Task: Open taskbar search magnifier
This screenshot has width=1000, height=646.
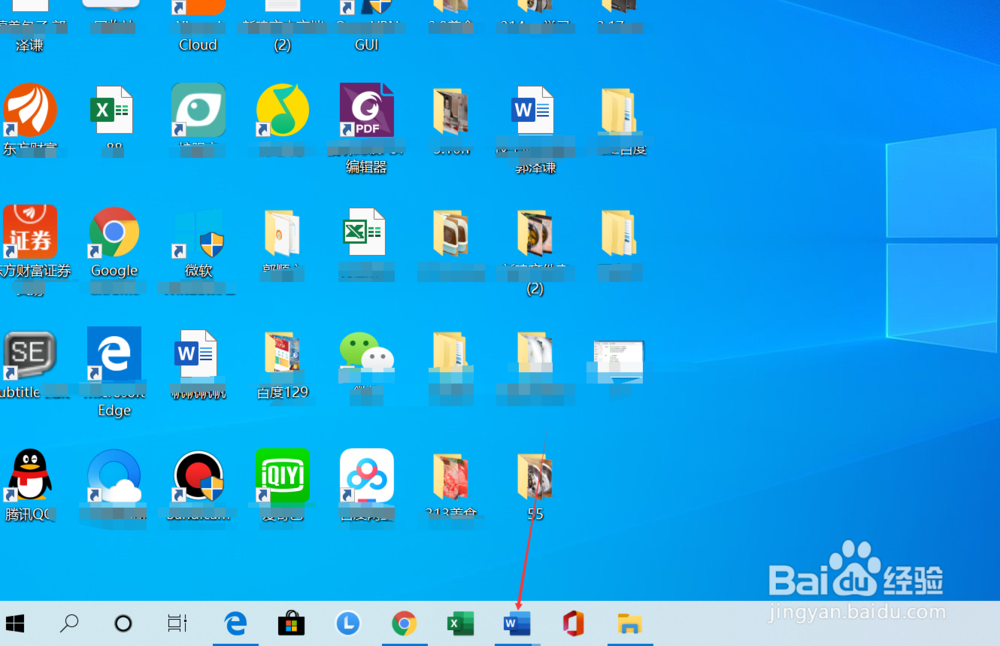Action: coord(69,623)
